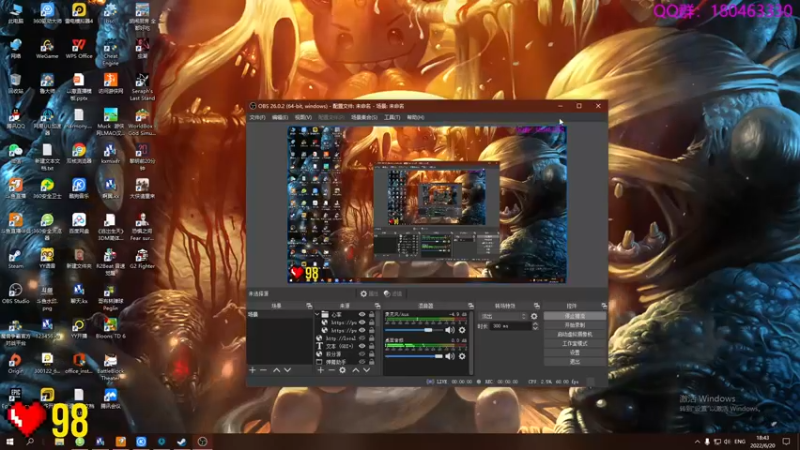Toggle visibility of the 心率 source group
Screen dimensions: 800x450
362,315
